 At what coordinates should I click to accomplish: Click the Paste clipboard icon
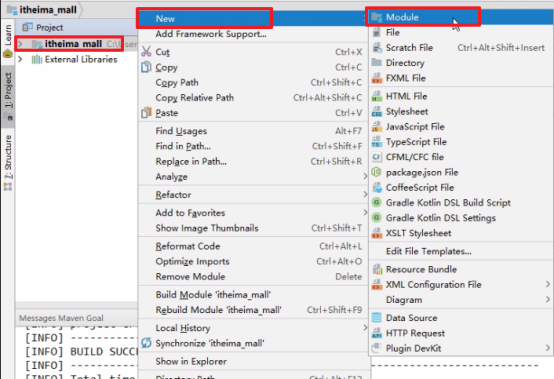pos(146,113)
